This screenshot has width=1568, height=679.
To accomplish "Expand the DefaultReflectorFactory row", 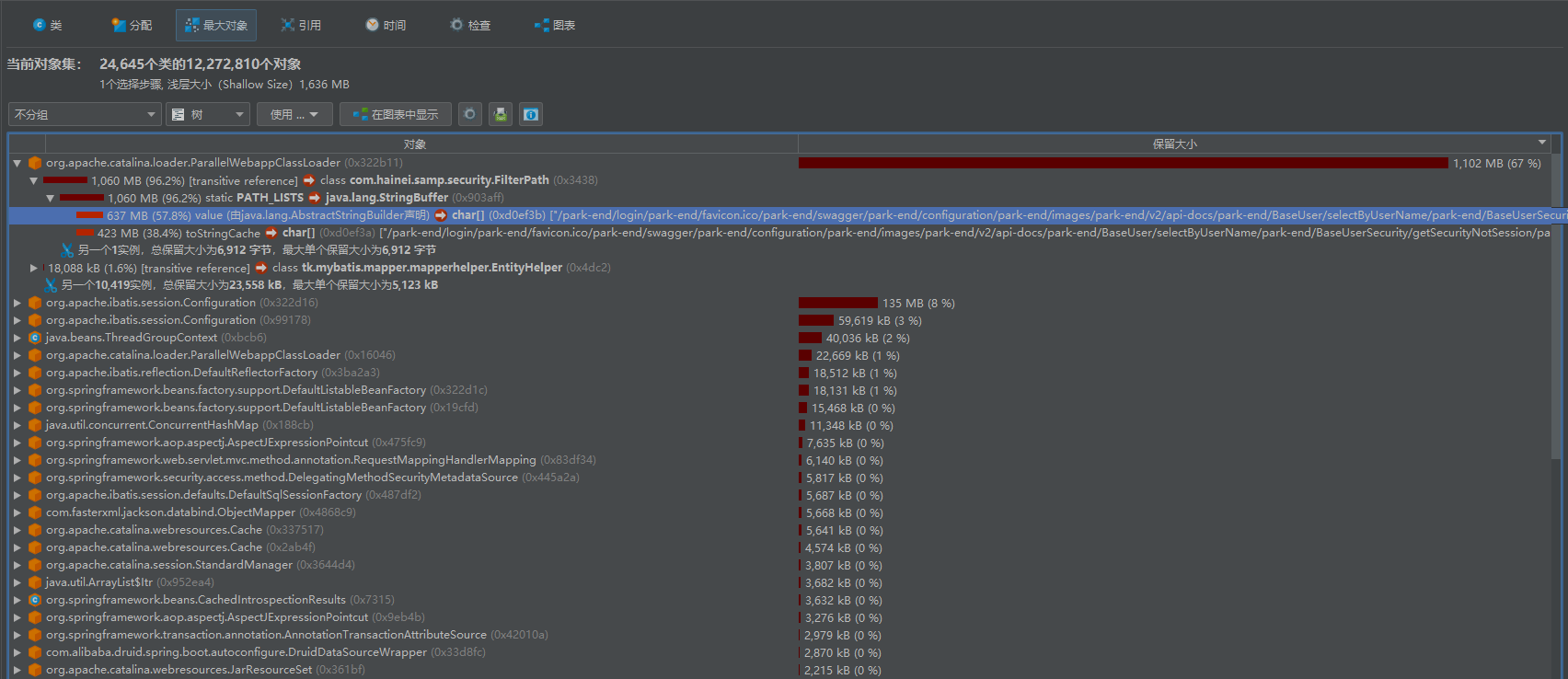I will [x=17, y=373].
